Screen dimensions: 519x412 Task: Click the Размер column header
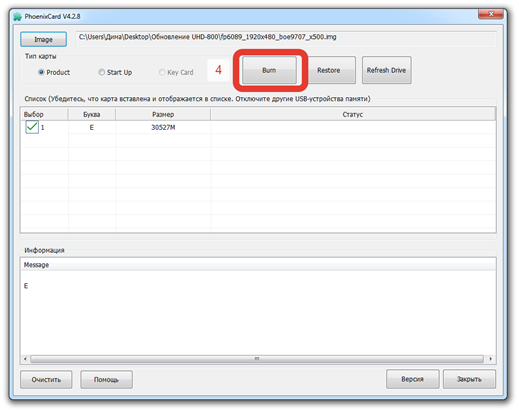pyautogui.click(x=163, y=114)
